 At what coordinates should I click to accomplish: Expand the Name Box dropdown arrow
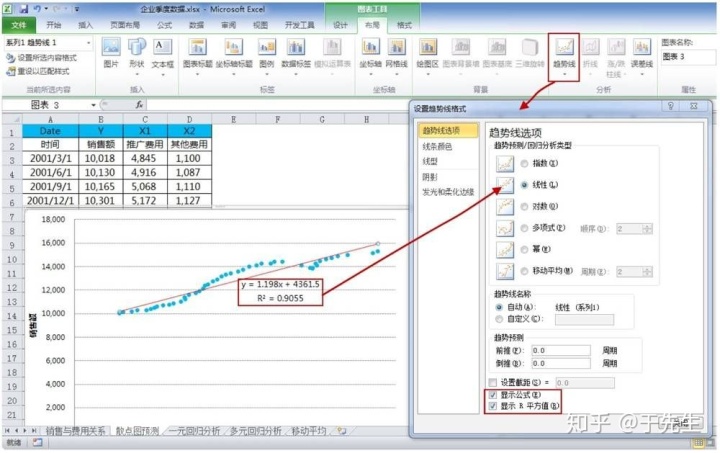coord(93,105)
